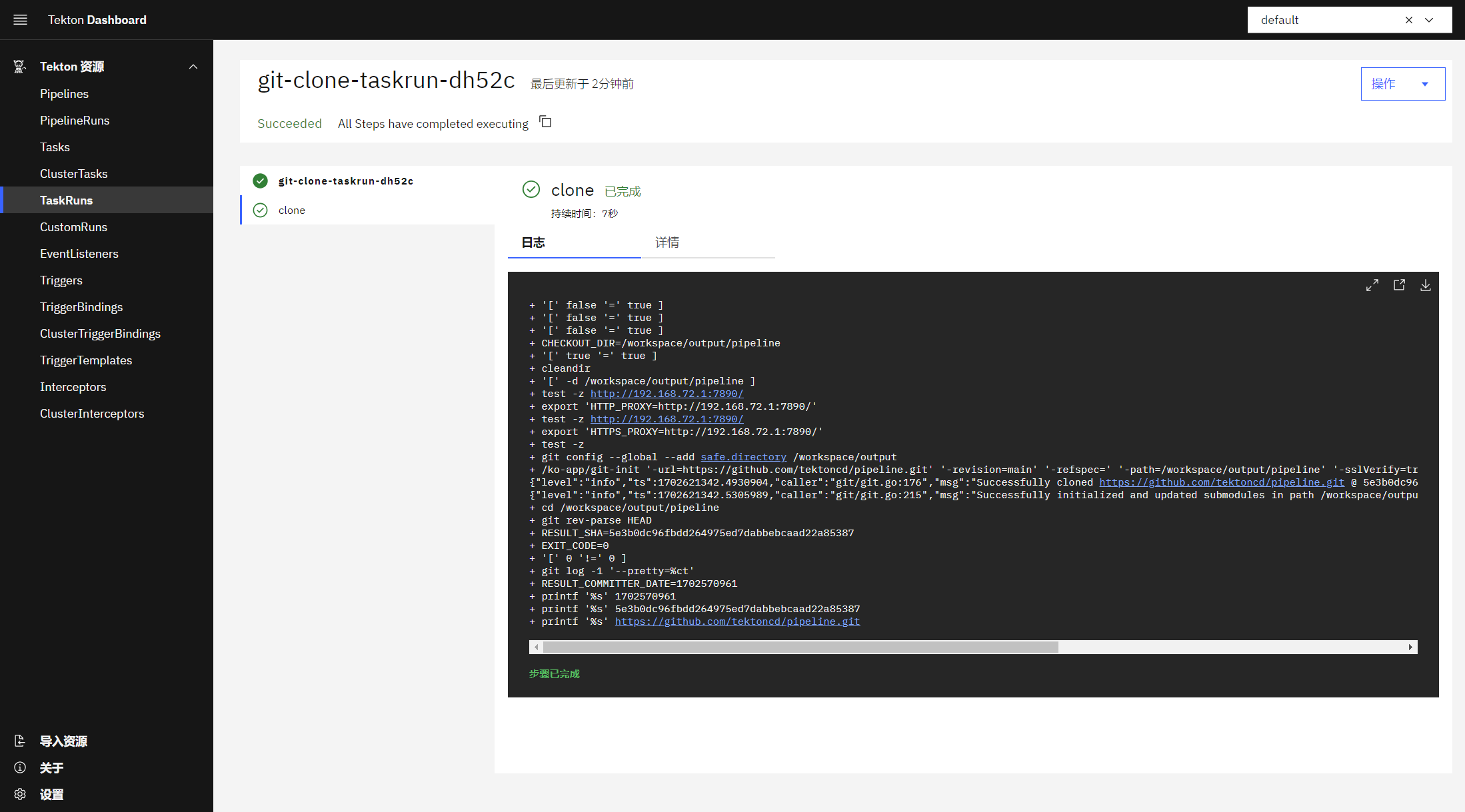Open pipeline.git link in the last printf line
The height and width of the screenshot is (812, 1465).
click(737, 621)
